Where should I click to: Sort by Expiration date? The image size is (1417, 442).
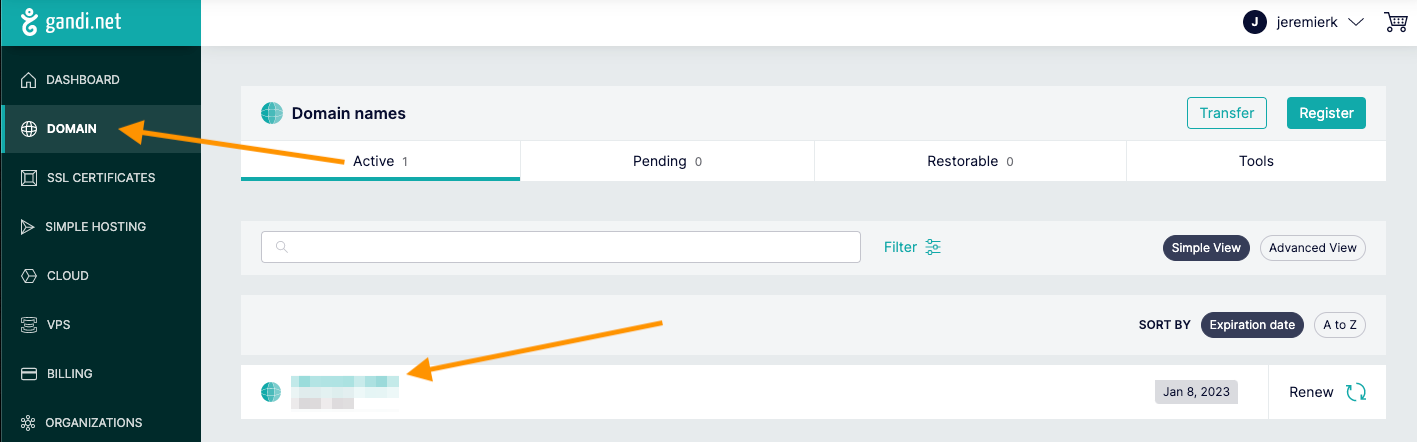point(1252,325)
